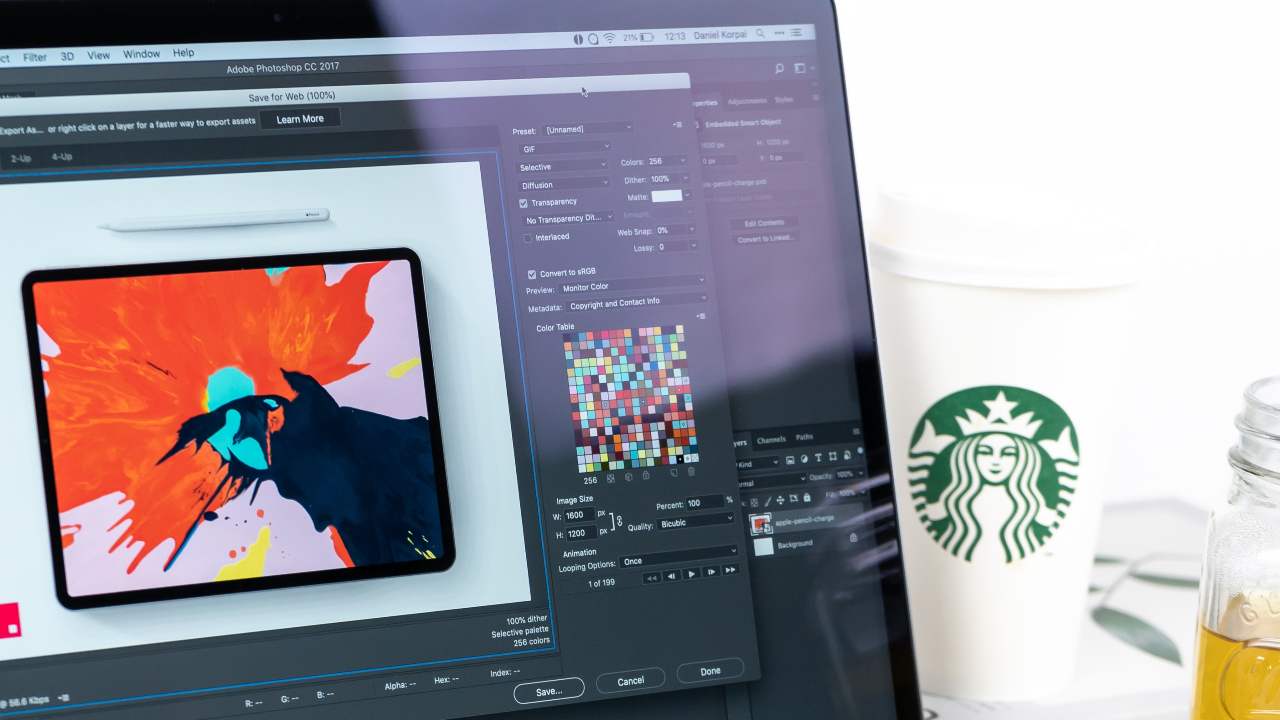Open the 3D menu
The width and height of the screenshot is (1280, 720).
point(67,56)
